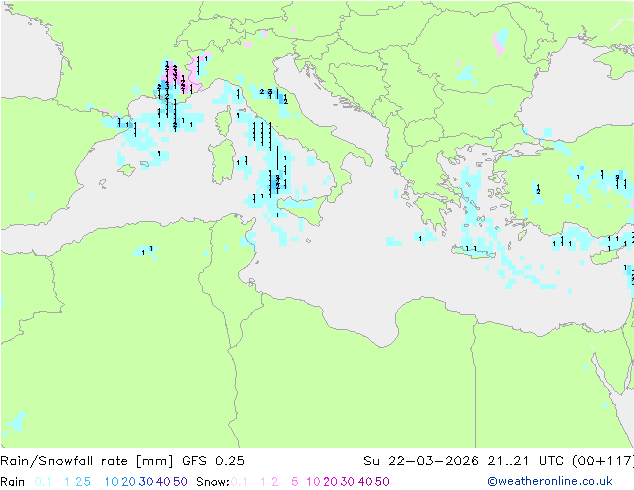Pick the snow legend 40 color value
Screen dimensions: 634x490
tap(365, 482)
